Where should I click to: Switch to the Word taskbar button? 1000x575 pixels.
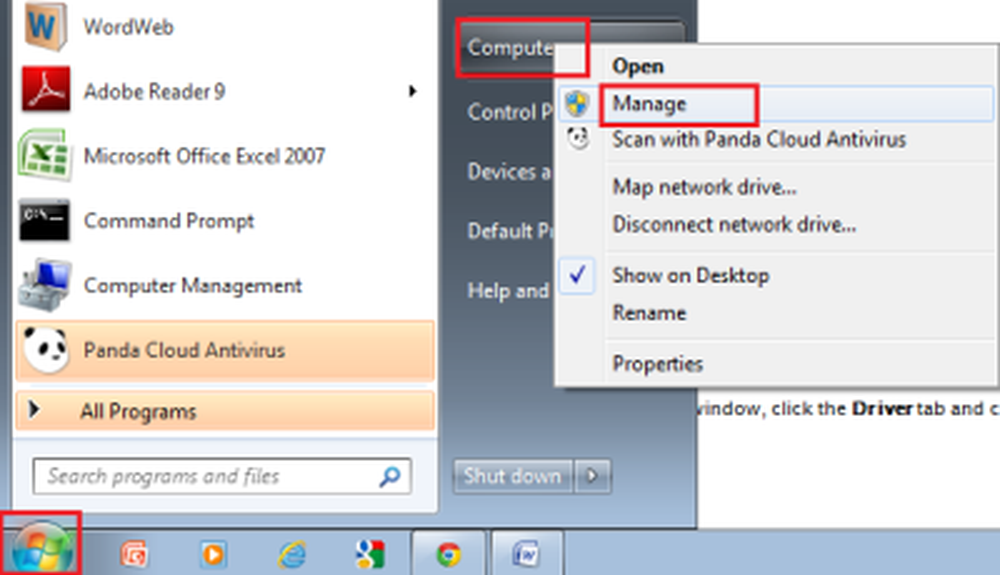pyautogui.click(x=526, y=553)
